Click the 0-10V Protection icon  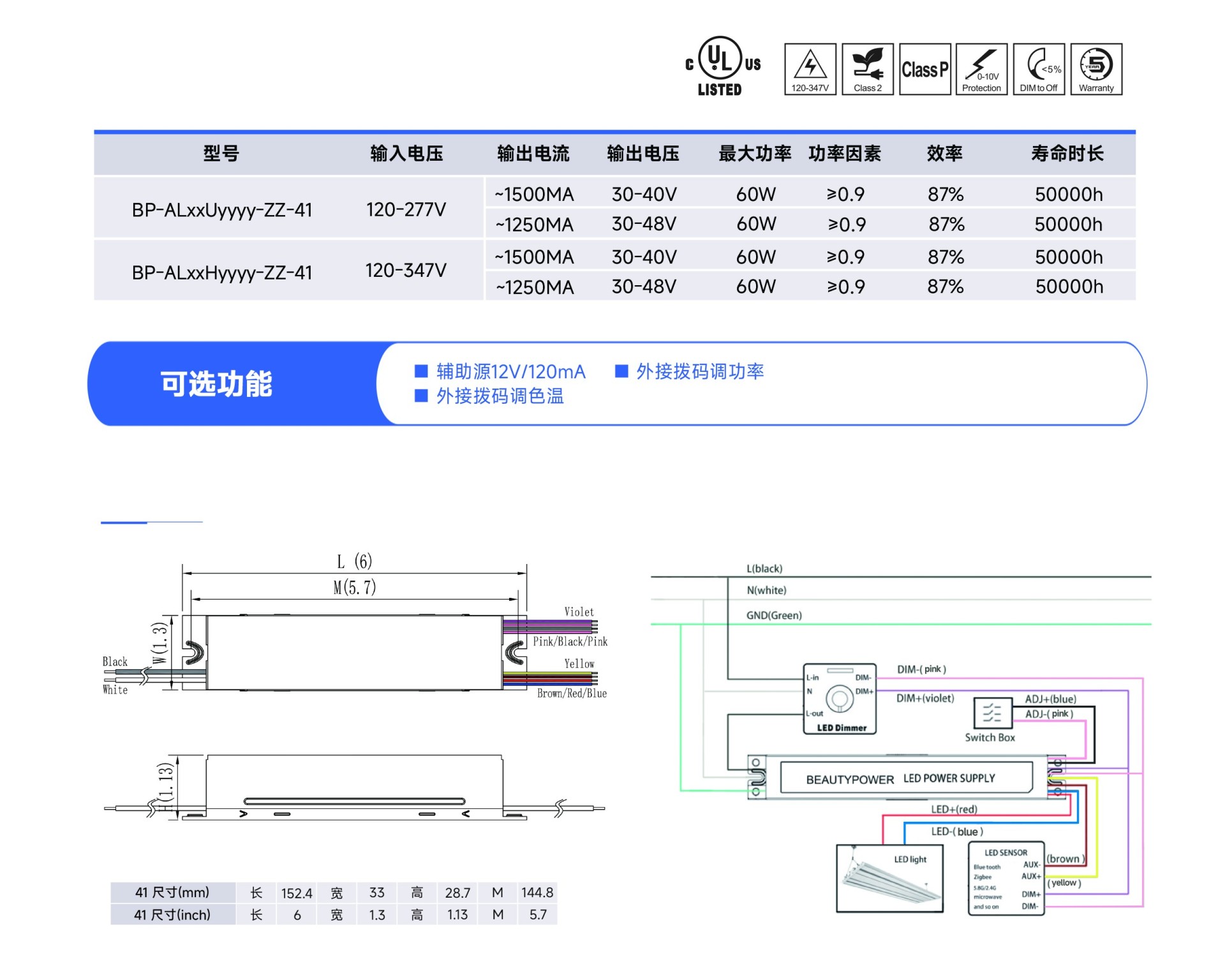click(981, 69)
